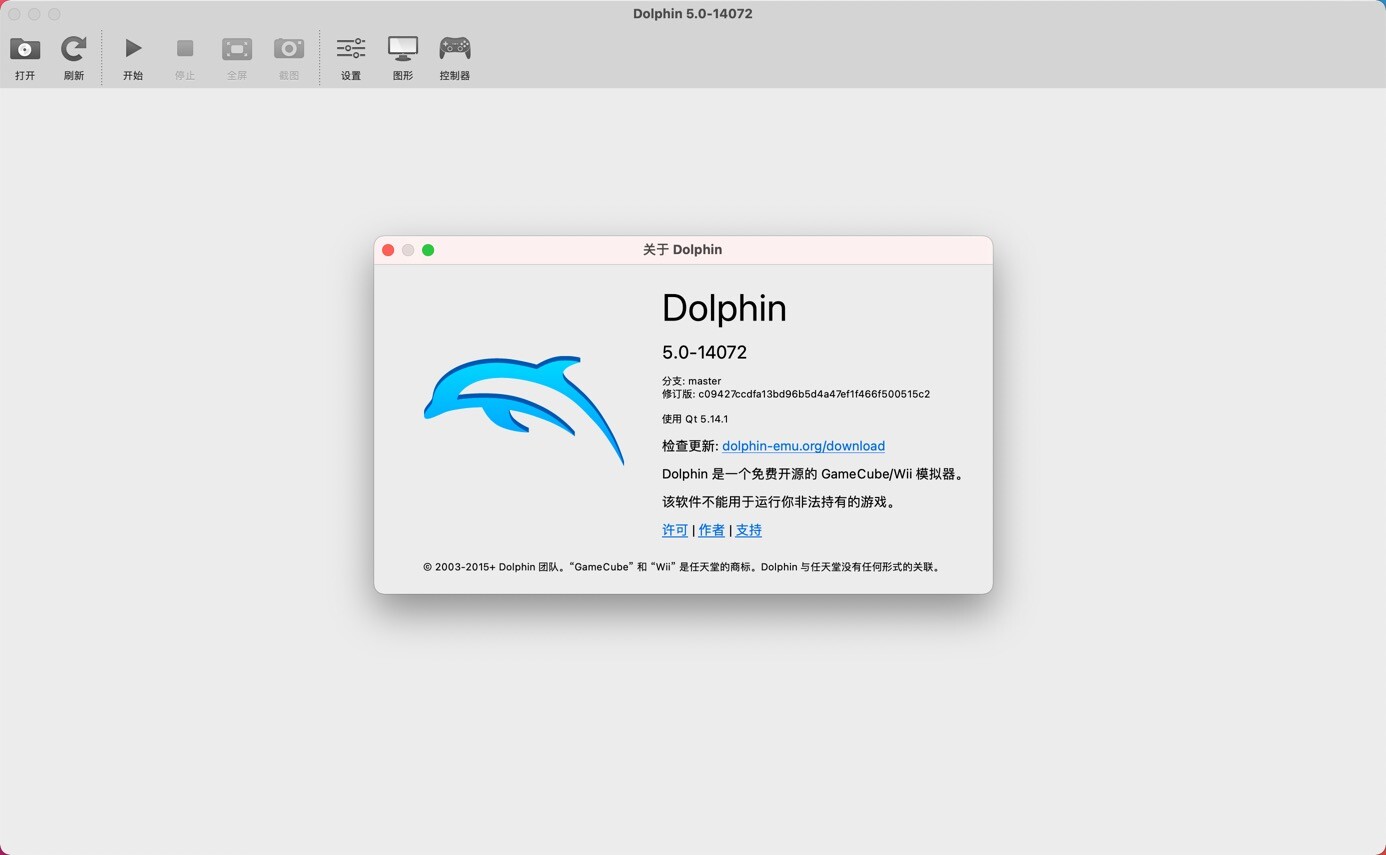
Task: Click the © 2003-2015+ Dolphin 团队 copyright line
Action: point(682,567)
